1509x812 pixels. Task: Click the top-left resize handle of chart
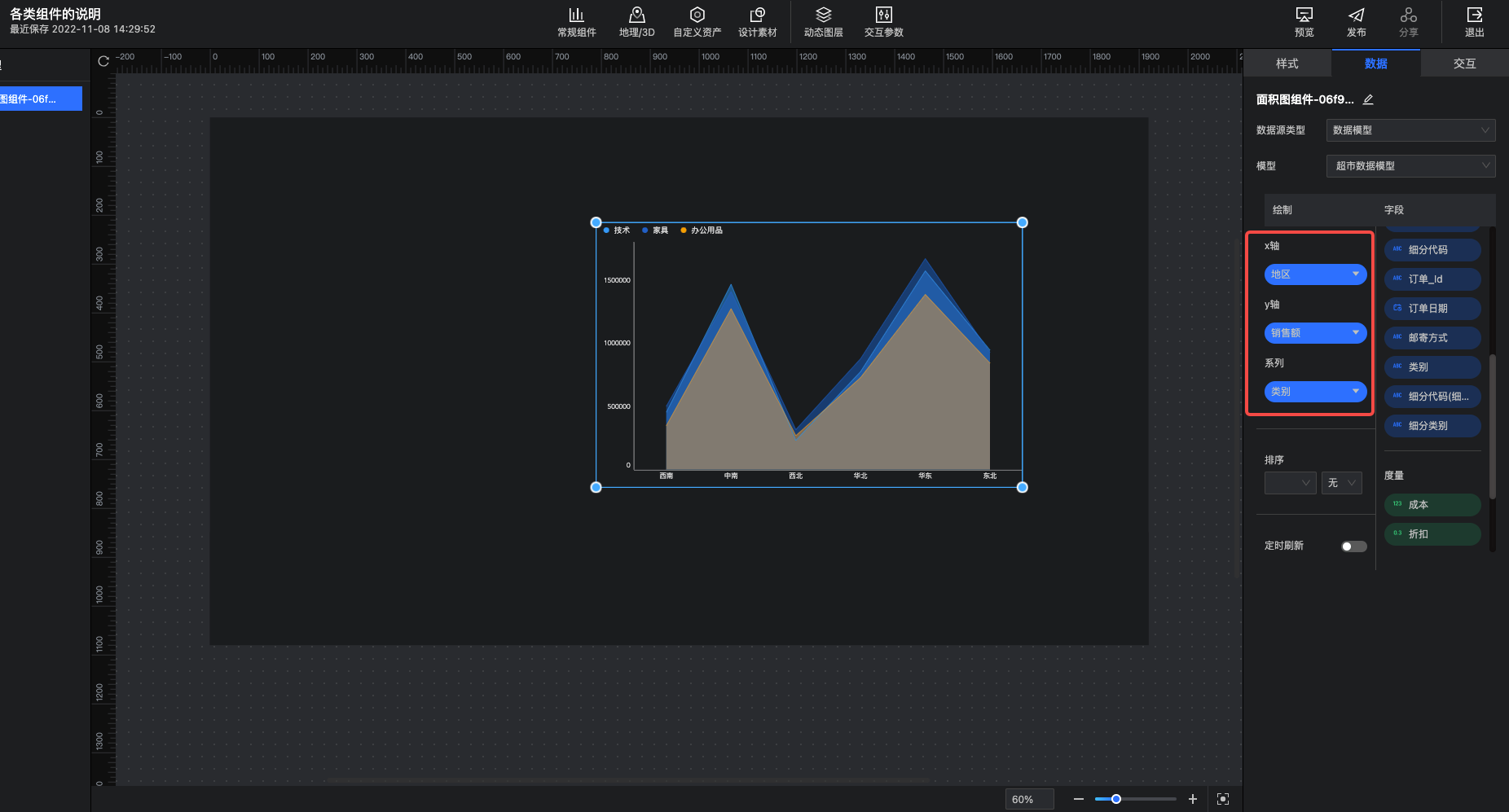pos(596,222)
